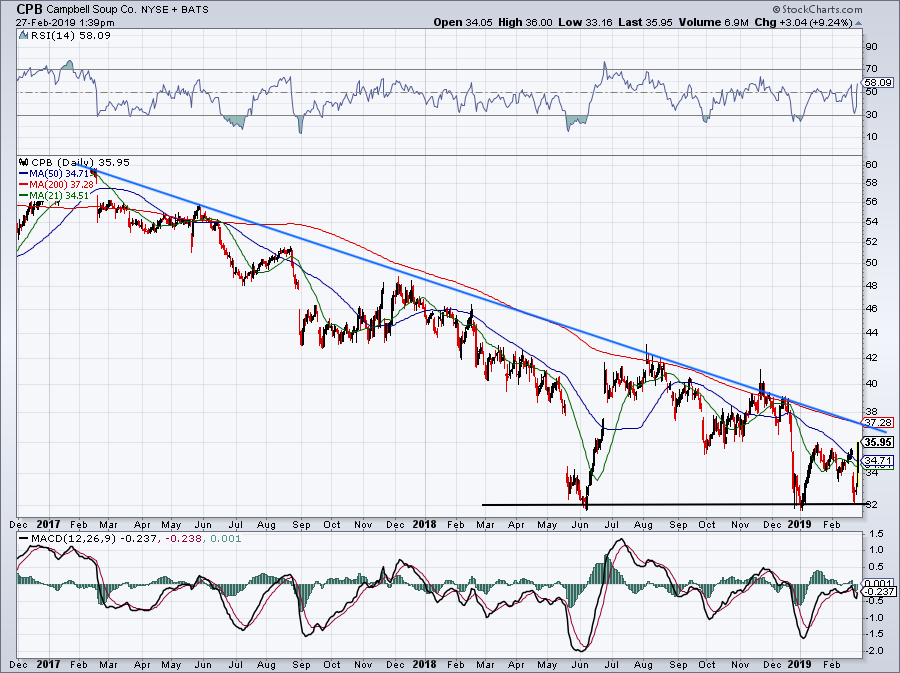The height and width of the screenshot is (673, 900).
Task: Click the 70 overbought level on RSI axis
Action: 871,69
